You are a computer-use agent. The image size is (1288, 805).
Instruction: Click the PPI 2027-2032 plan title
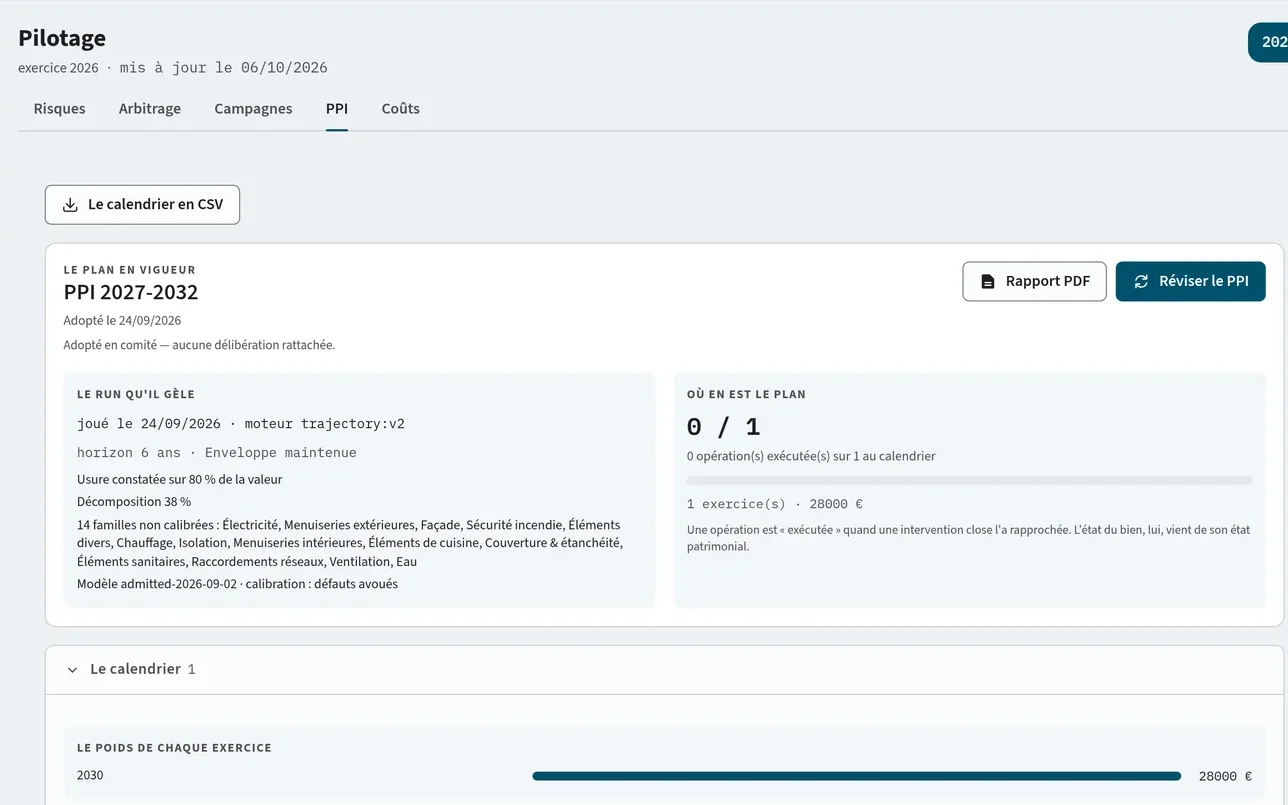(x=131, y=292)
